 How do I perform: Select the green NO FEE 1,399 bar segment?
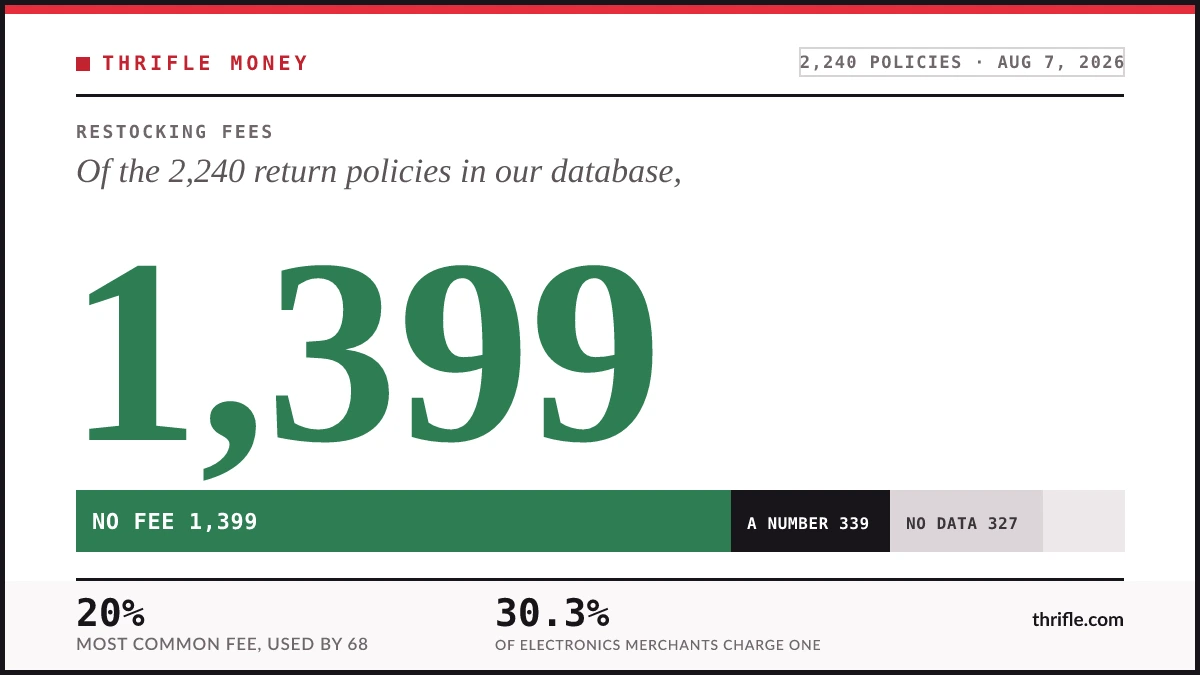(x=403, y=521)
